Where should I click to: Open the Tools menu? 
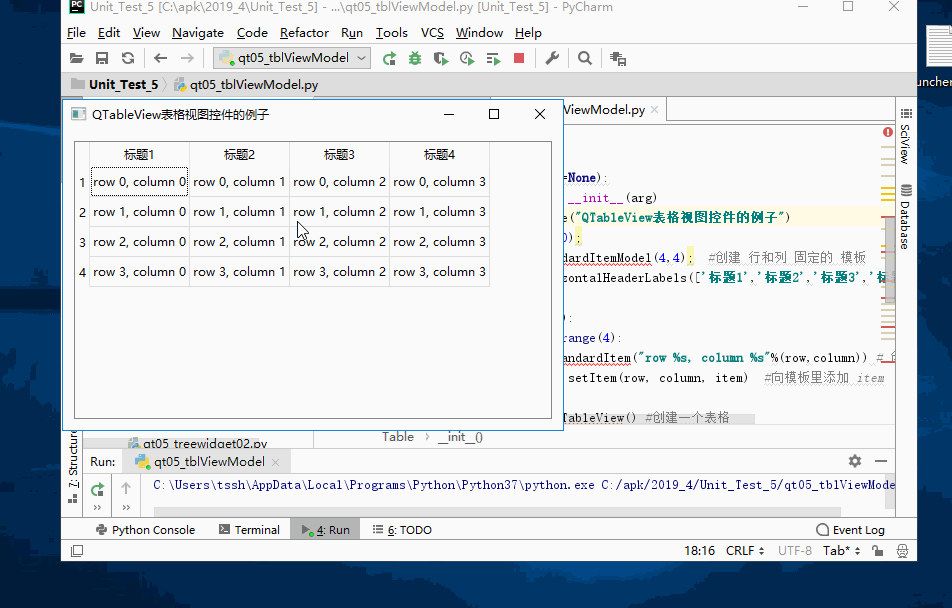click(x=392, y=33)
